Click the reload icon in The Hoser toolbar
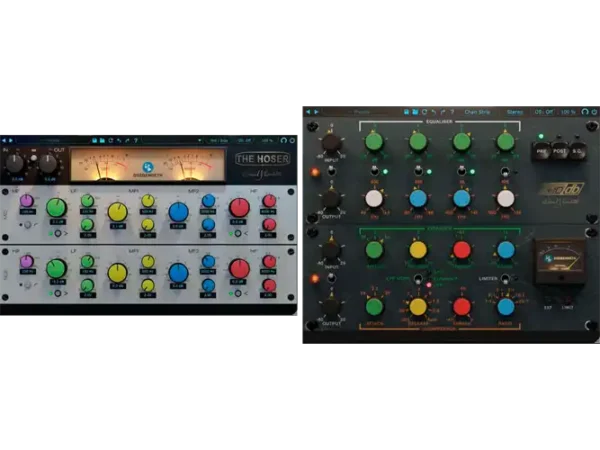This screenshot has height=450, width=600. tap(111, 140)
